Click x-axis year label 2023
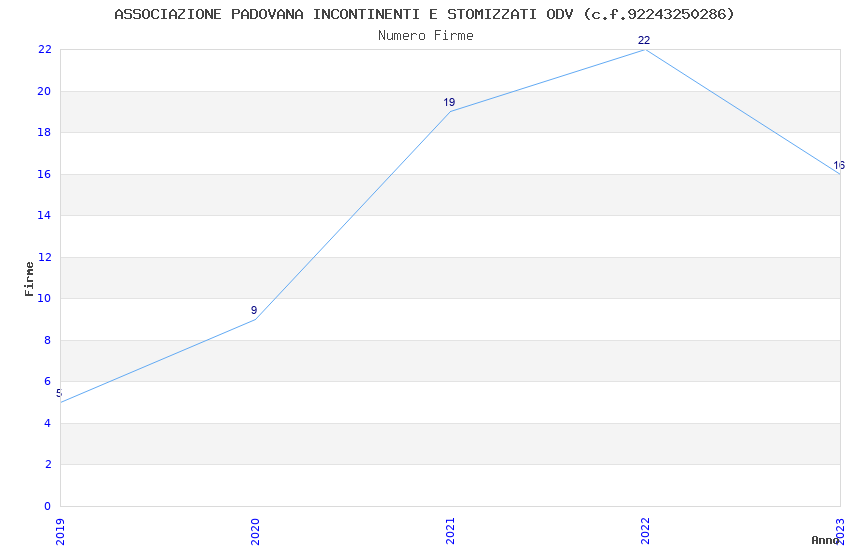850x550 pixels. (840, 531)
